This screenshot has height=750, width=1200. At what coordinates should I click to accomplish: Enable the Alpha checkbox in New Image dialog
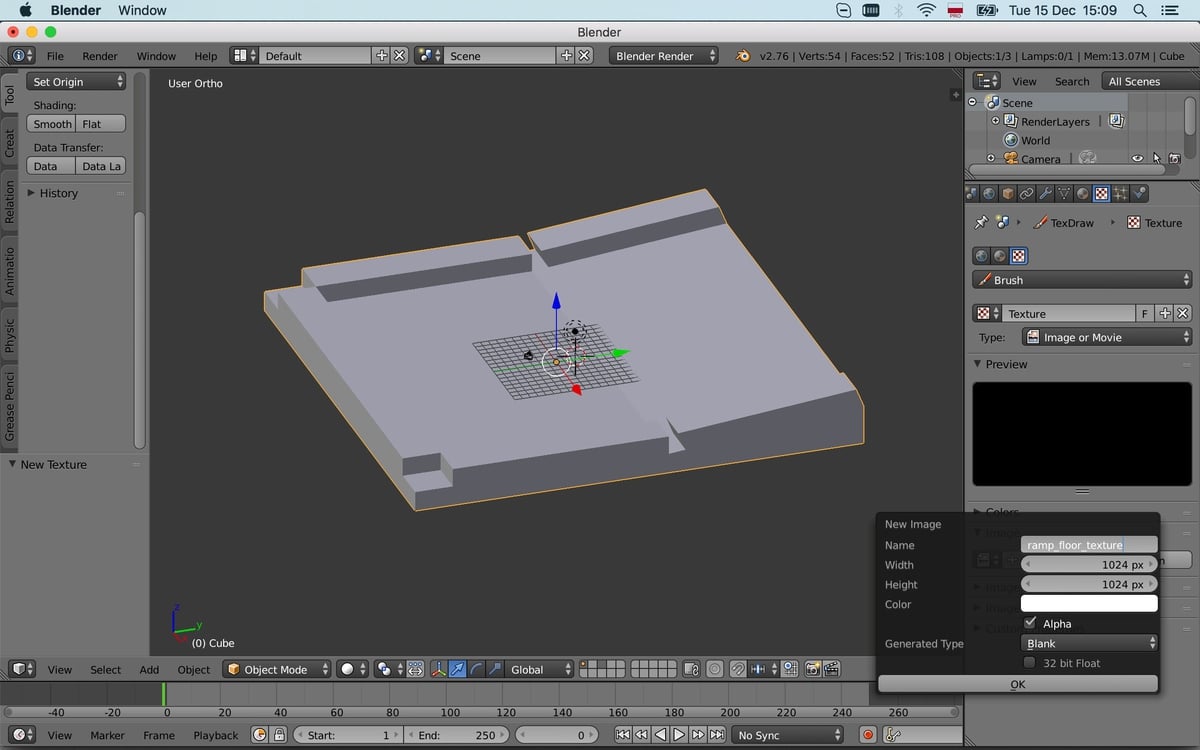[x=1031, y=623]
